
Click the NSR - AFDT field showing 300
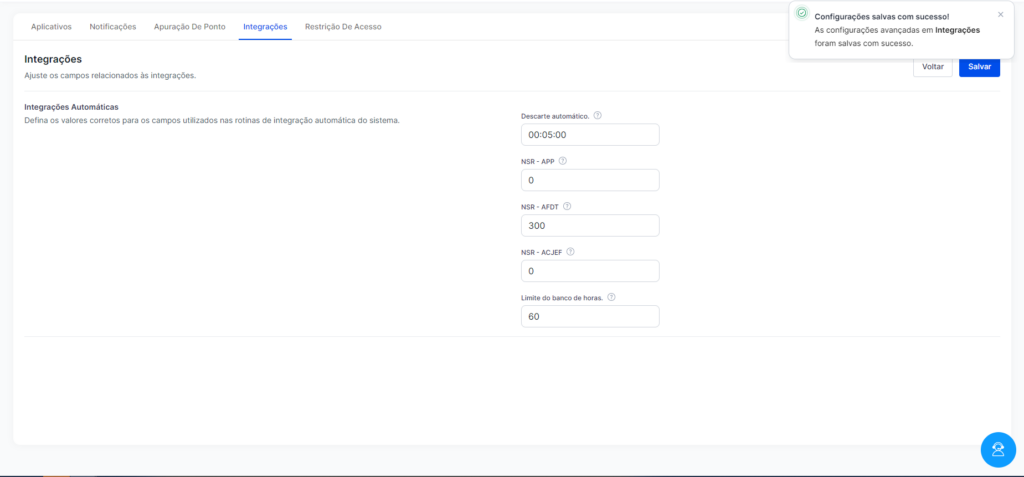(x=590, y=225)
